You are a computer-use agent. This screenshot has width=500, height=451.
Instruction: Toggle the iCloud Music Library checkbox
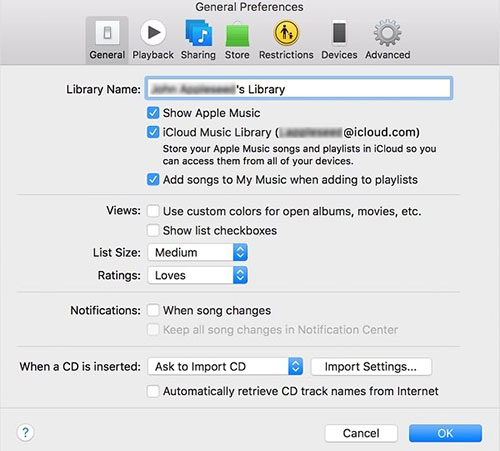click(x=153, y=132)
